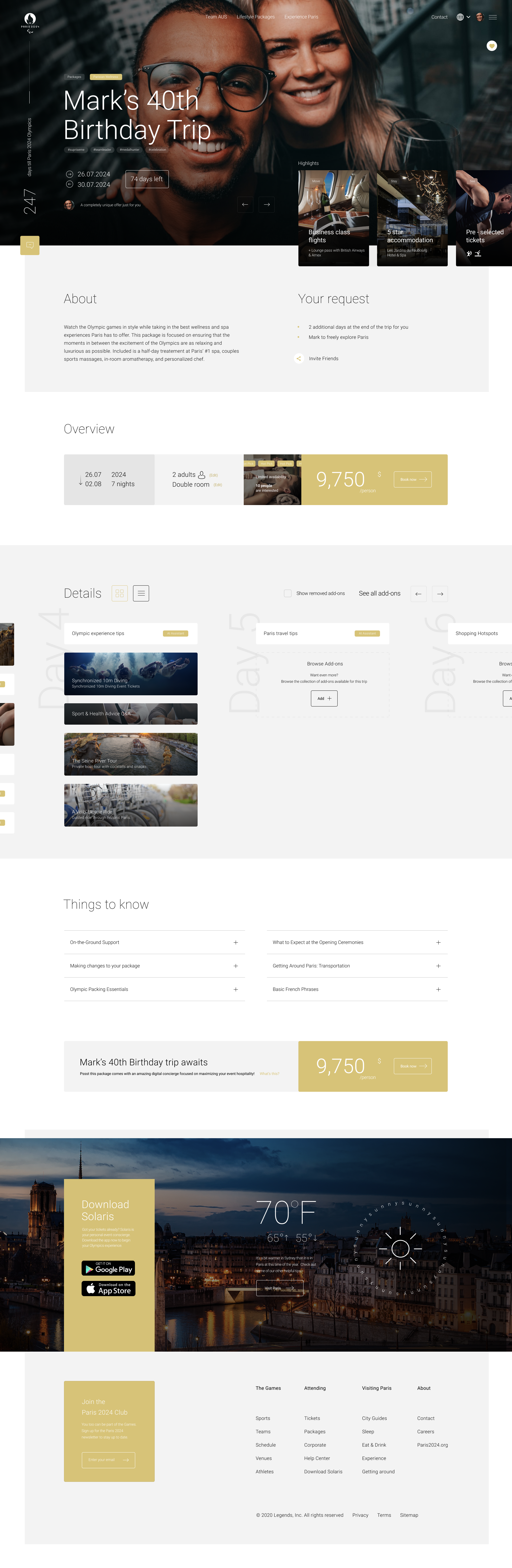Click the yellow chat bubble icon
The image size is (512, 1568).
pyautogui.click(x=30, y=245)
